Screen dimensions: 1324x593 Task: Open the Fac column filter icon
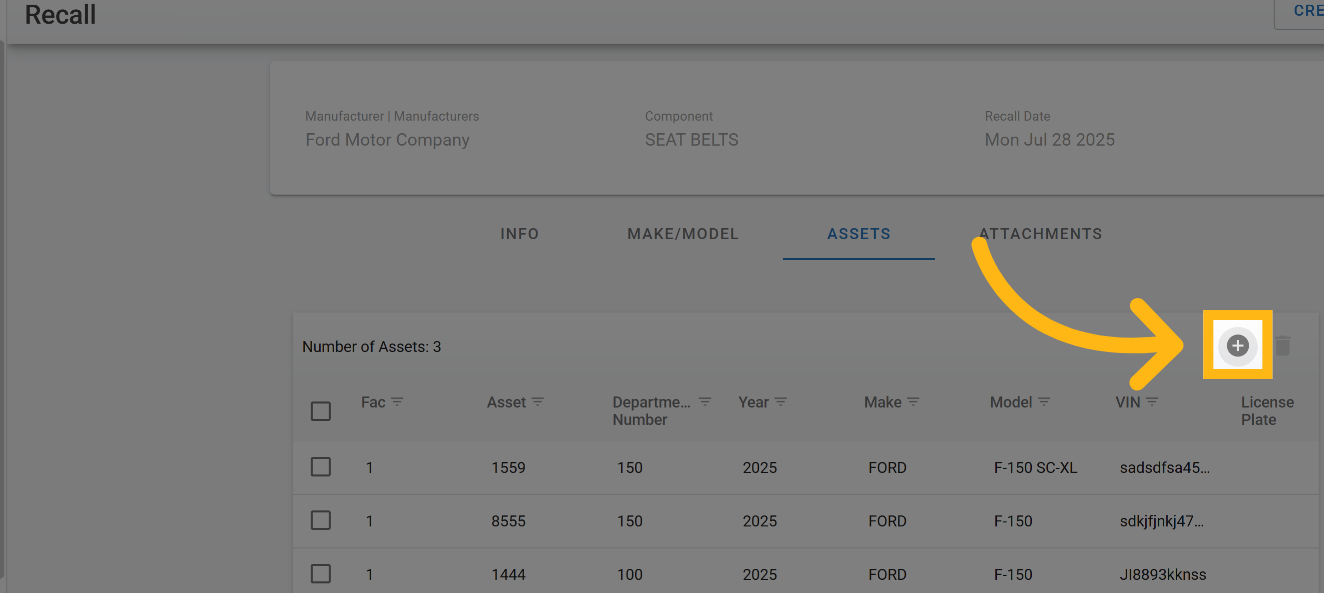(x=397, y=402)
